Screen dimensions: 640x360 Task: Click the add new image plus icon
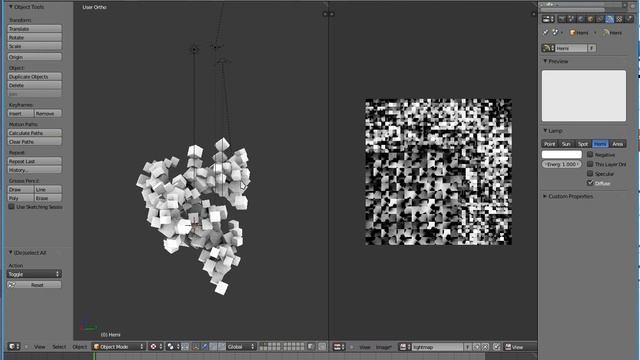477,347
